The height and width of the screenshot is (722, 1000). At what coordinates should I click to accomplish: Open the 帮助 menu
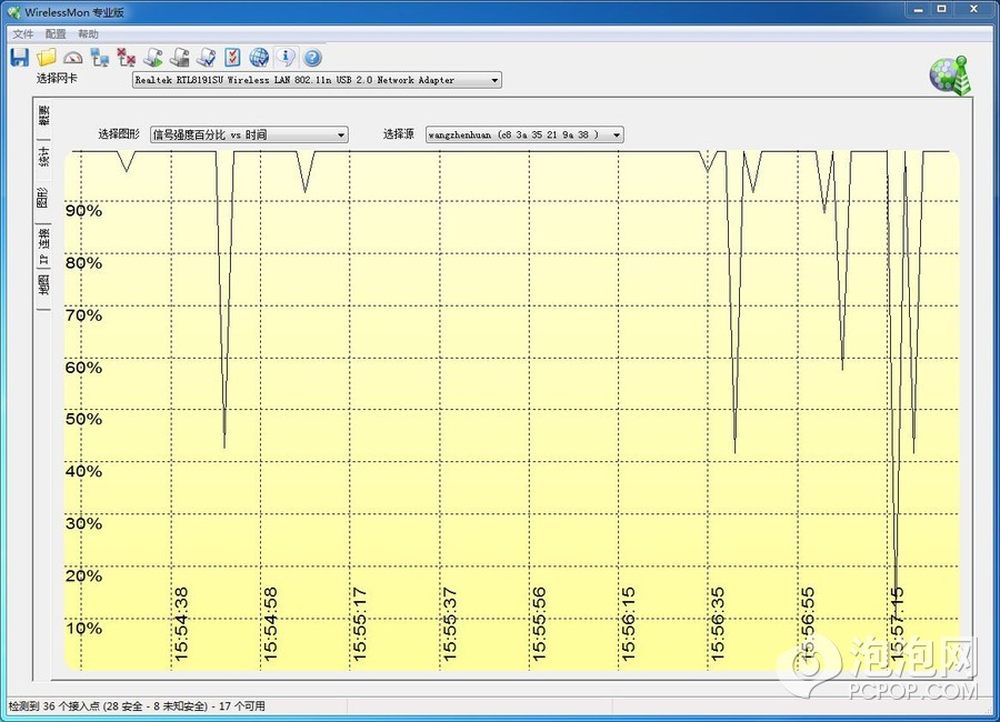88,34
